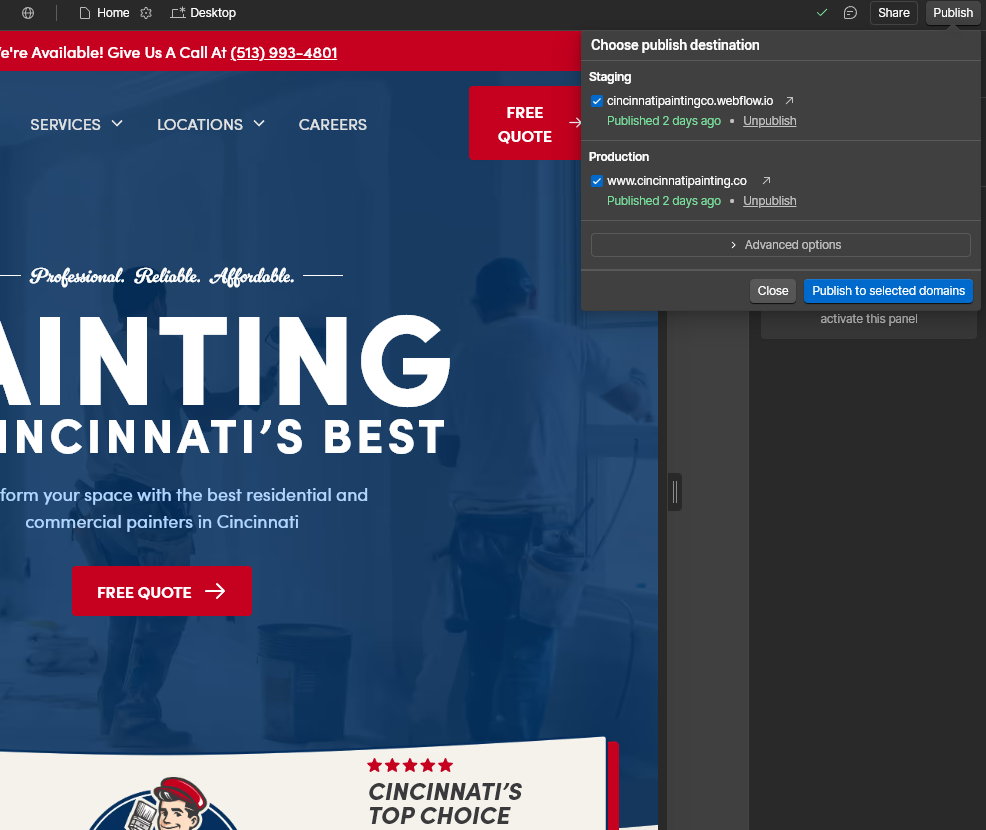The image size is (986, 830).
Task: Click the header Free Quote button
Action: [525, 124]
